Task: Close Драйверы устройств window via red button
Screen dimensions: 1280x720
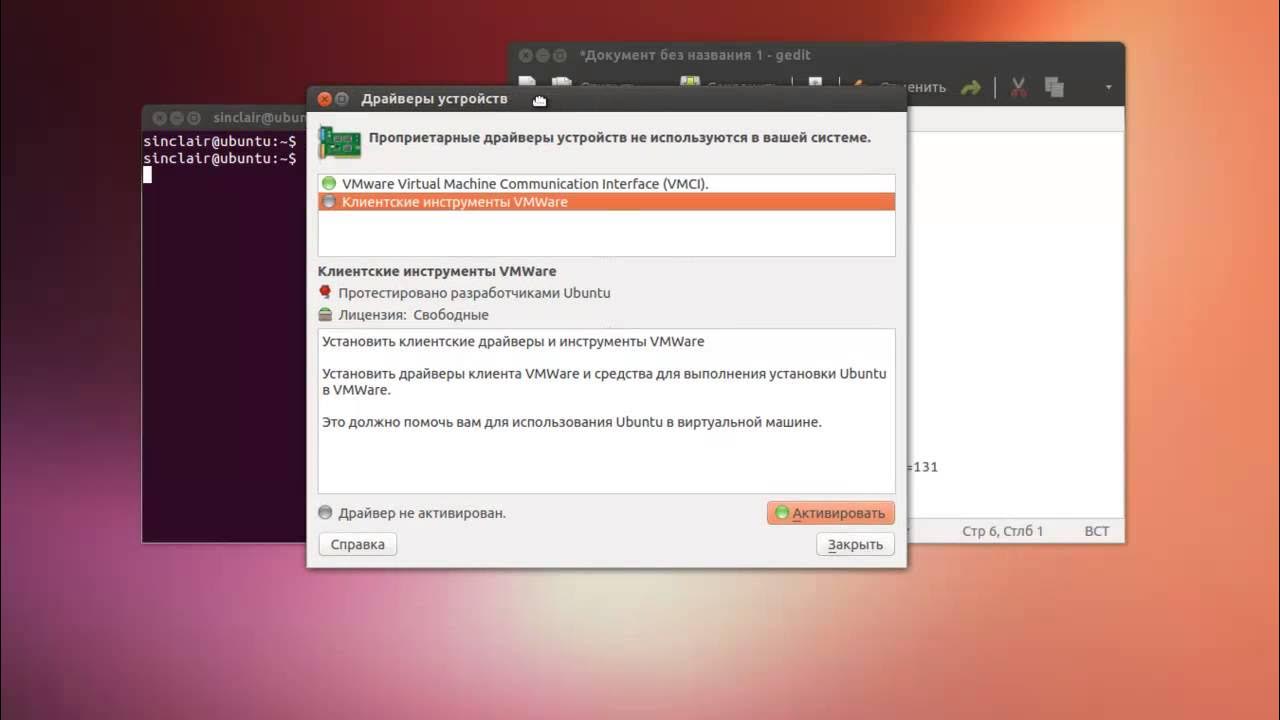Action: [324, 99]
